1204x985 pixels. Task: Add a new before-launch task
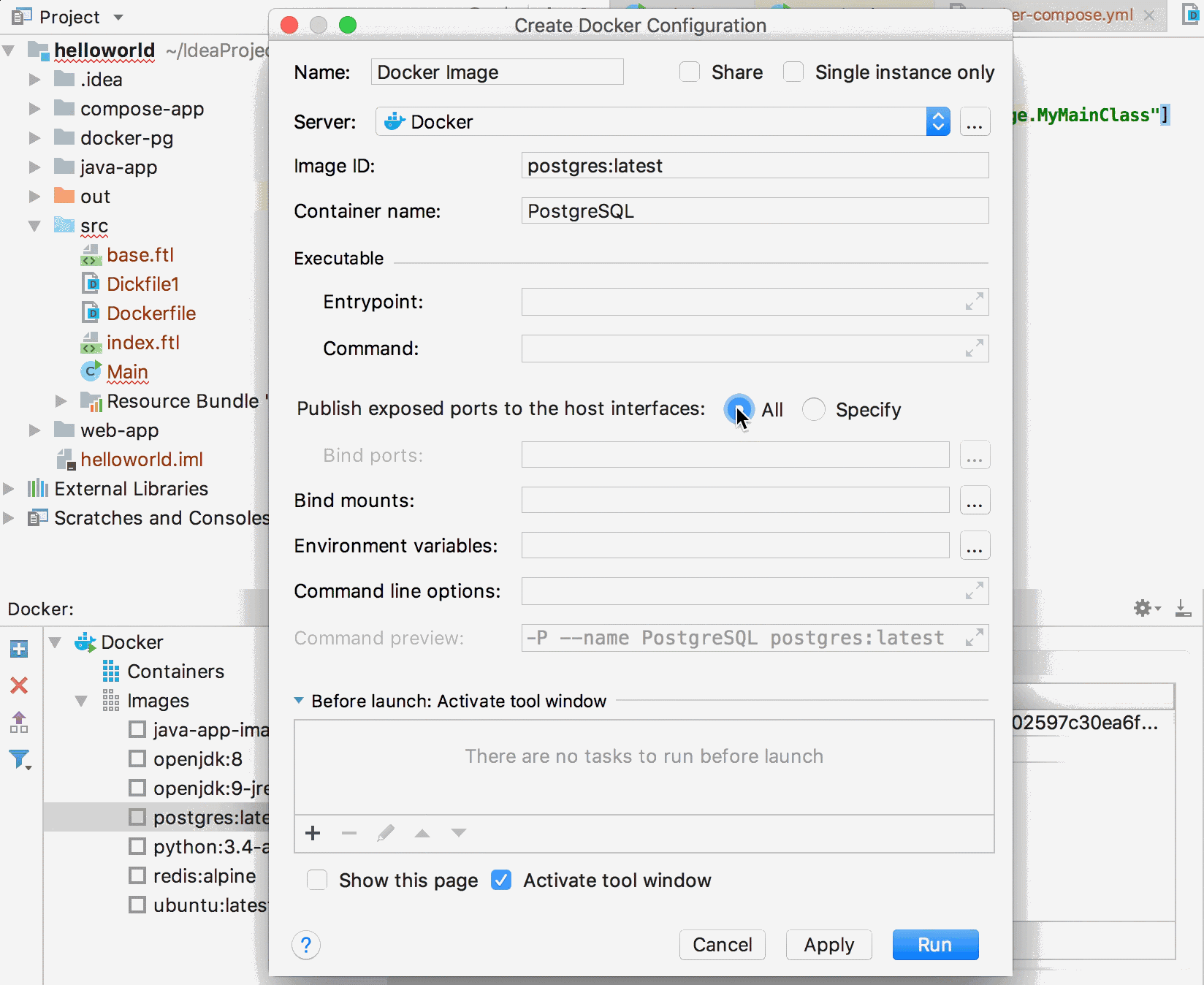(x=313, y=833)
